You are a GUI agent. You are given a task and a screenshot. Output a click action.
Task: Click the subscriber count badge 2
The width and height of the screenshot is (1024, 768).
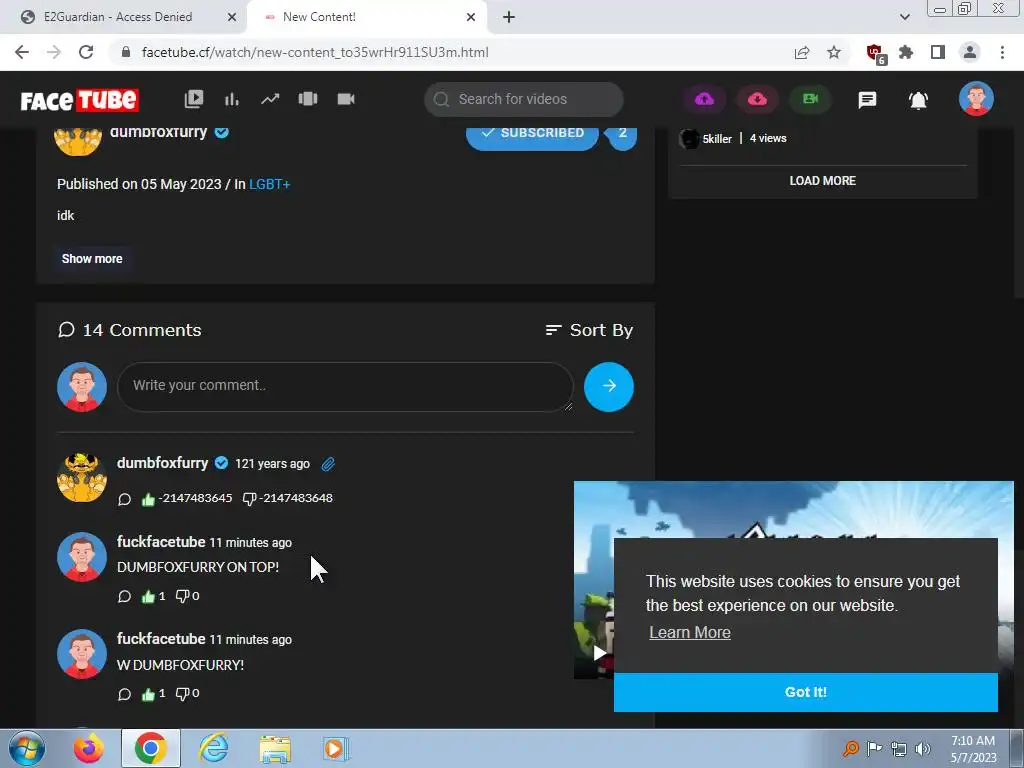tap(622, 135)
